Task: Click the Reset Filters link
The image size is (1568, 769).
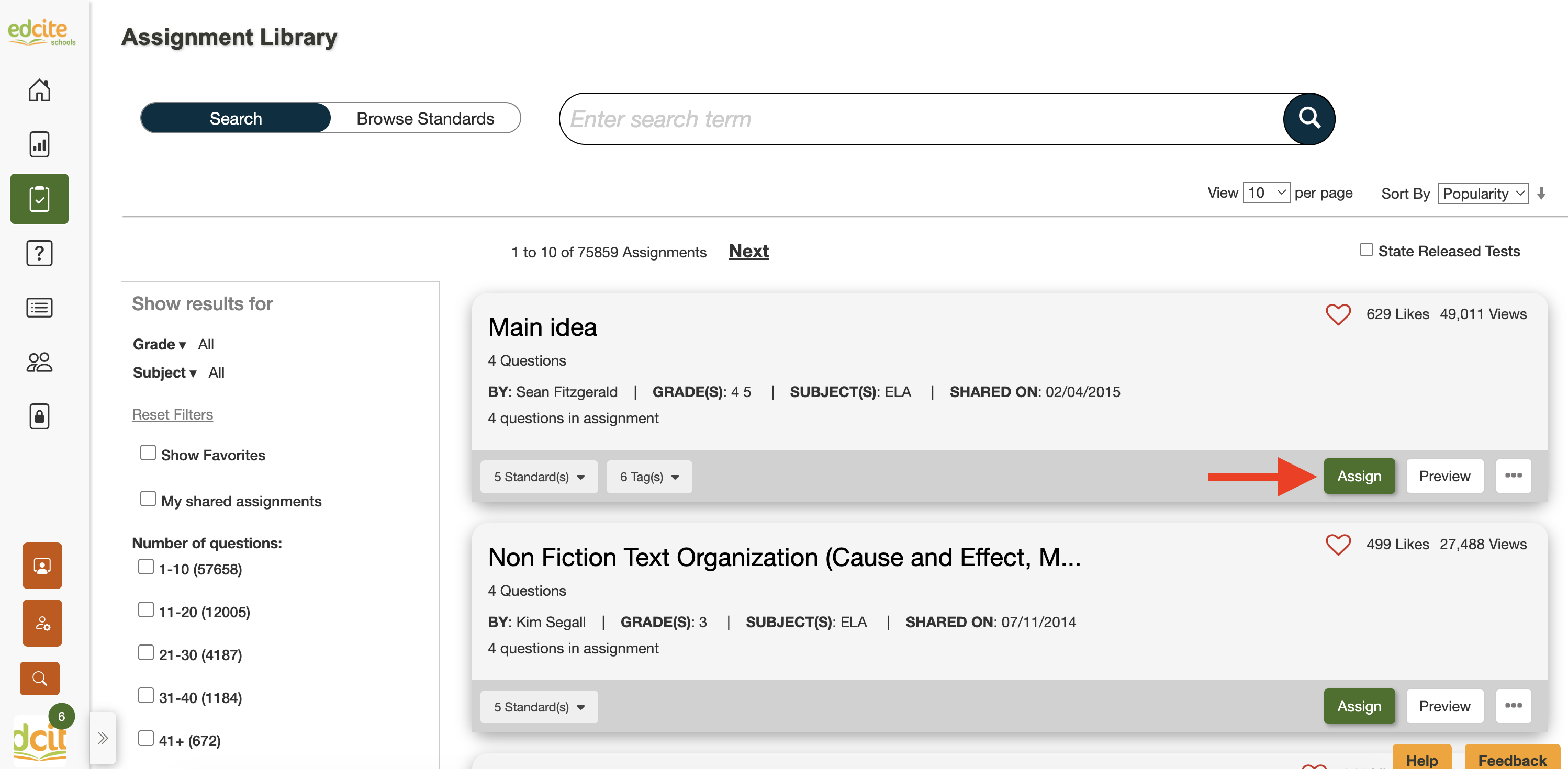Action: pyautogui.click(x=172, y=414)
